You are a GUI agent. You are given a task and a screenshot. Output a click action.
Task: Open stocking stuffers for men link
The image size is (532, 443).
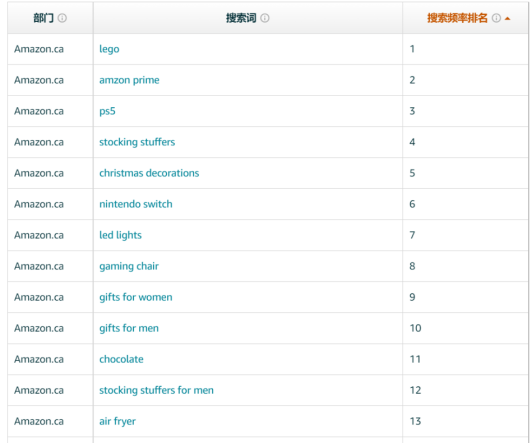click(x=156, y=390)
